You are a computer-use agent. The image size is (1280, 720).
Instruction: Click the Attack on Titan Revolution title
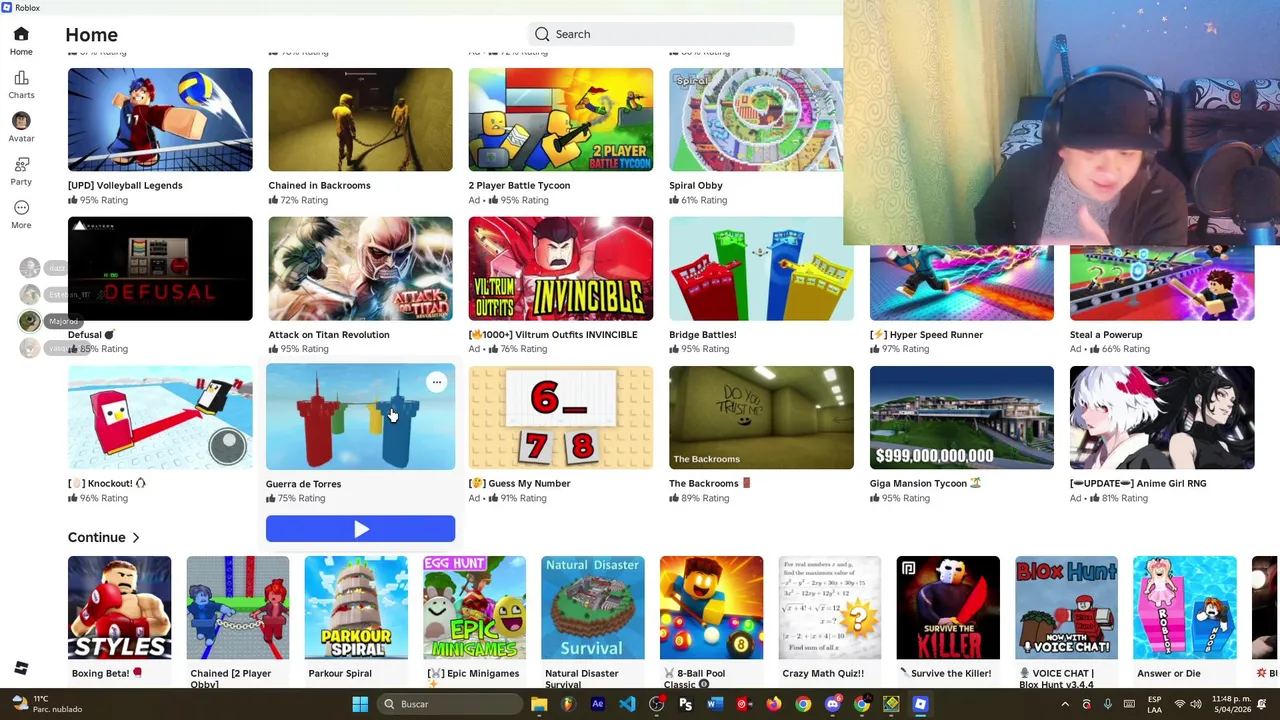pos(328,335)
